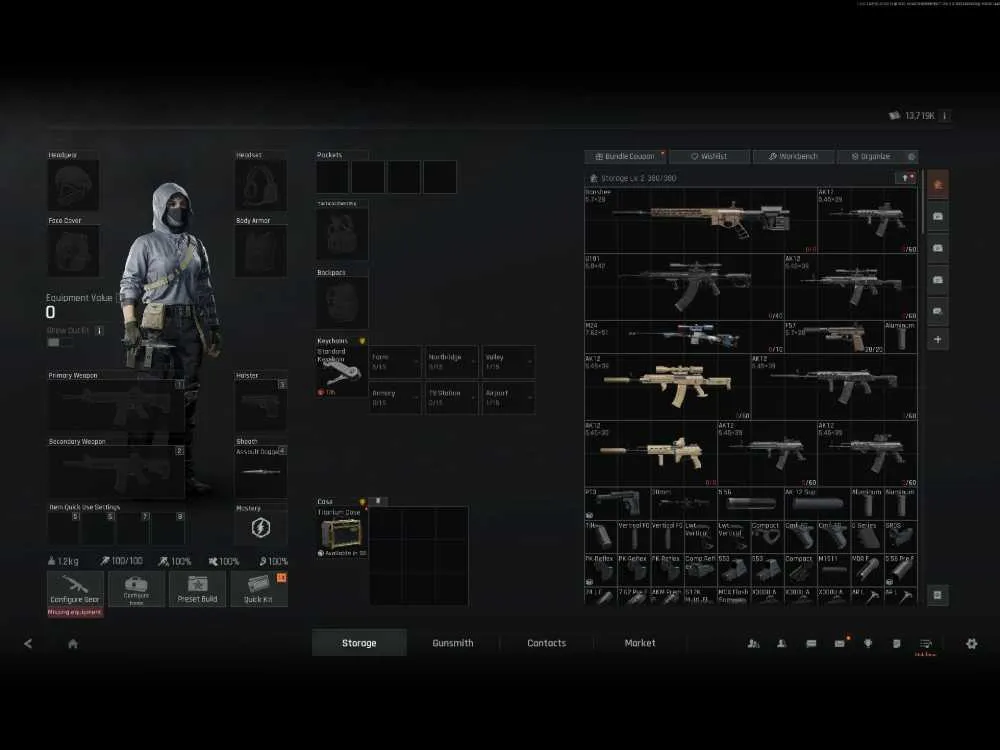Open the Wishlist

709,156
